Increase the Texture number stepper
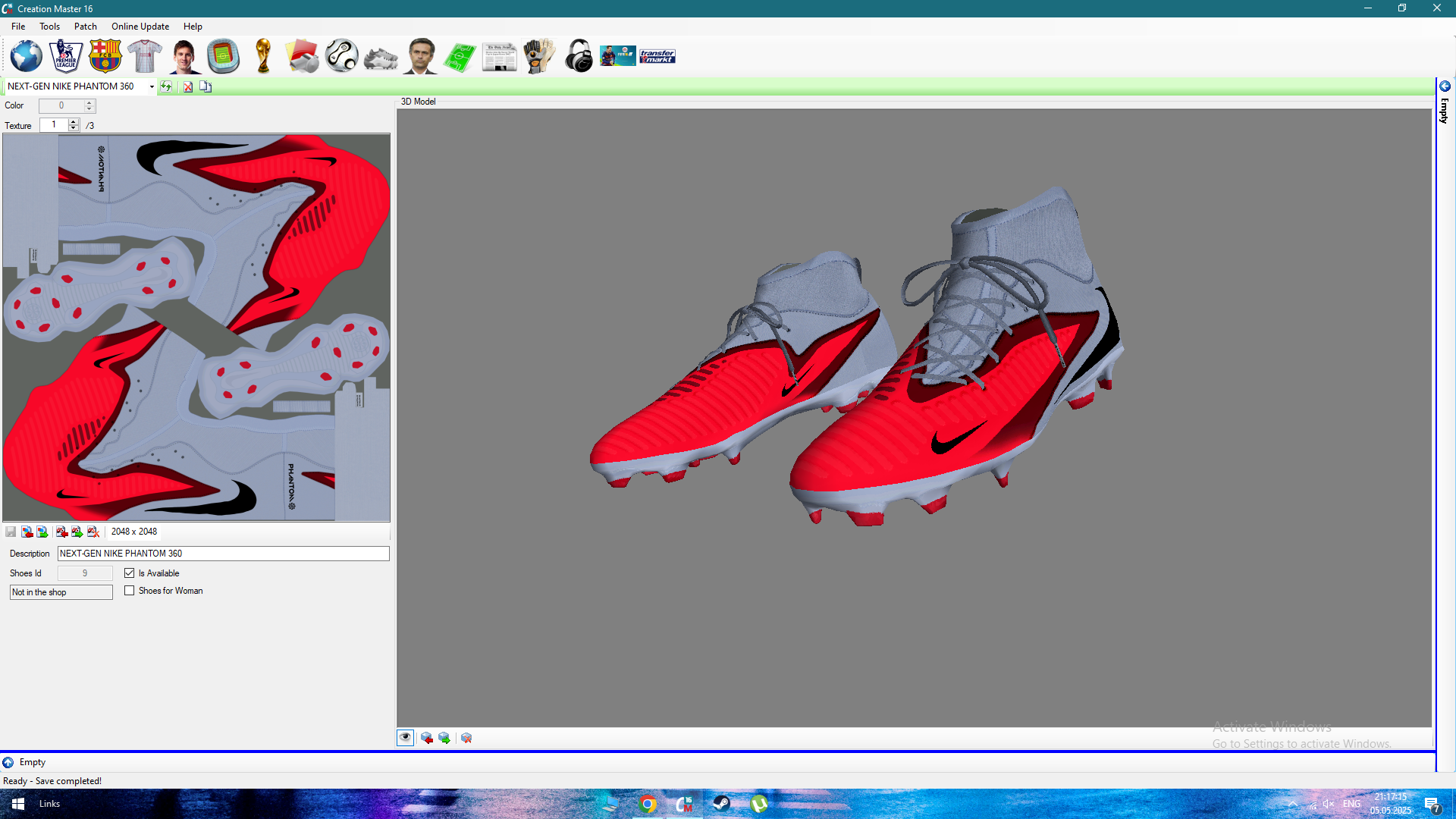Image resolution: width=1456 pixels, height=819 pixels. click(x=74, y=121)
